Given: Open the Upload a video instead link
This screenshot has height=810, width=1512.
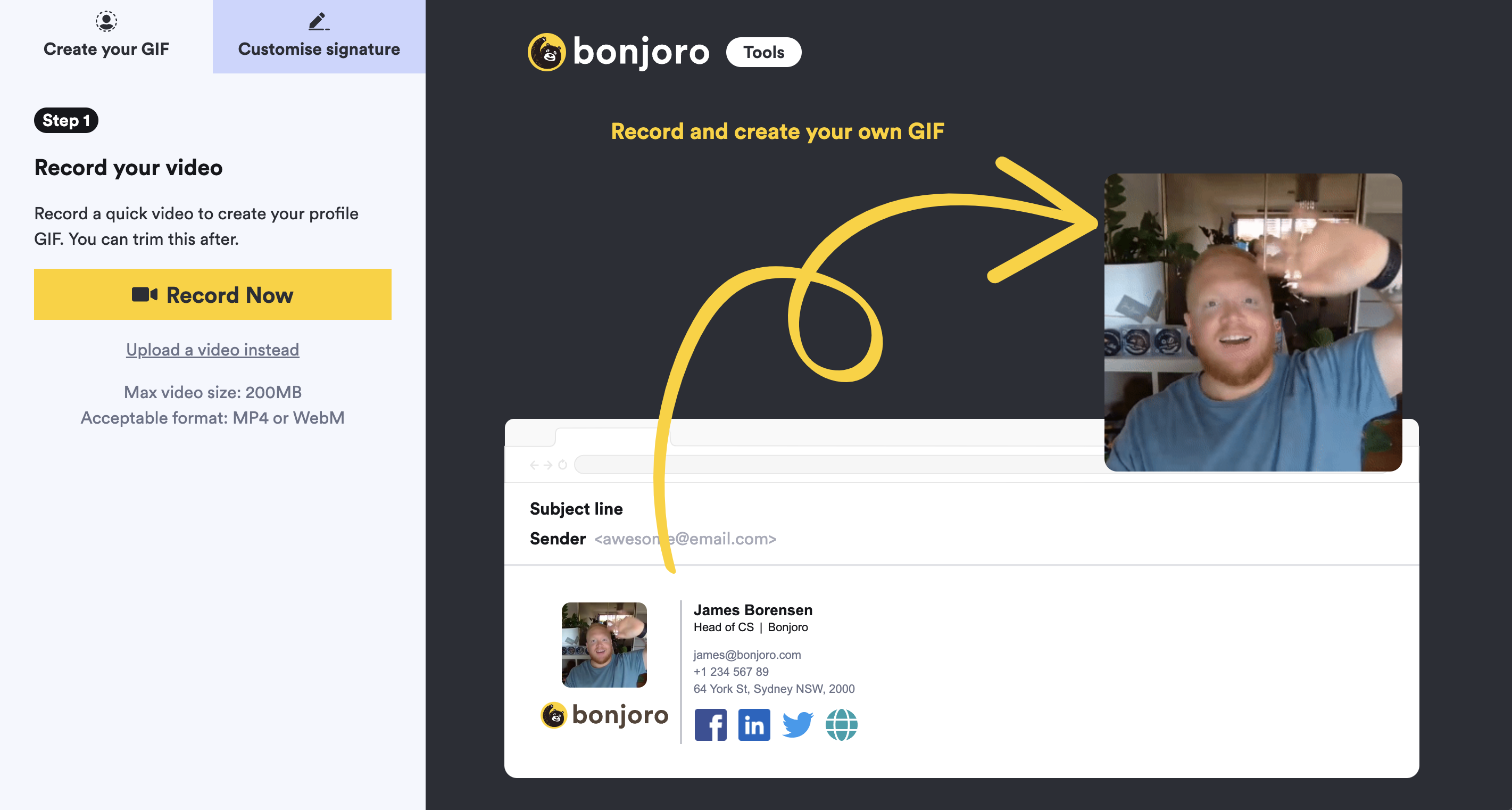Looking at the screenshot, I should click(x=212, y=350).
